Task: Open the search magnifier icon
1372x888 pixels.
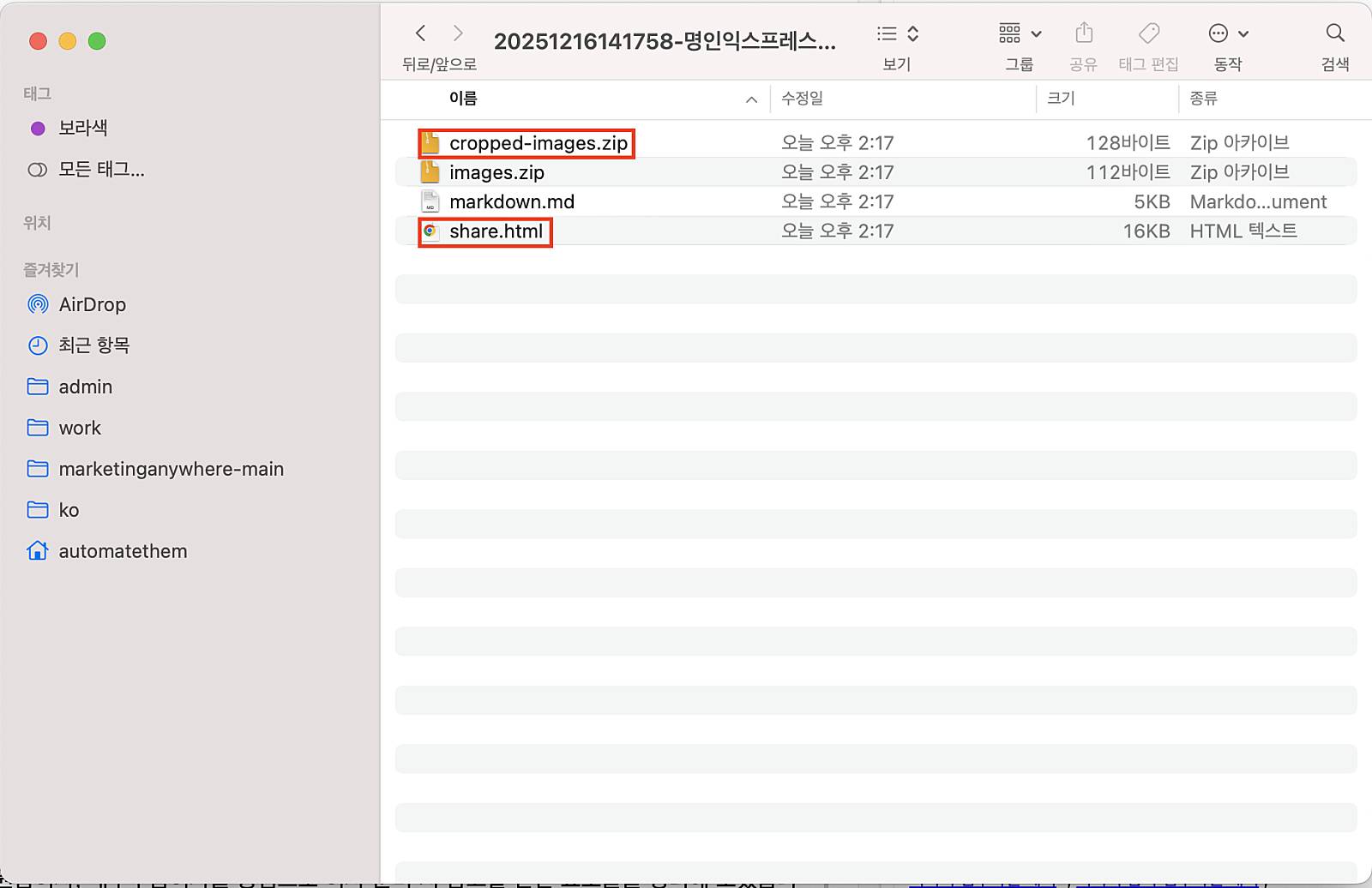Action: [x=1334, y=33]
